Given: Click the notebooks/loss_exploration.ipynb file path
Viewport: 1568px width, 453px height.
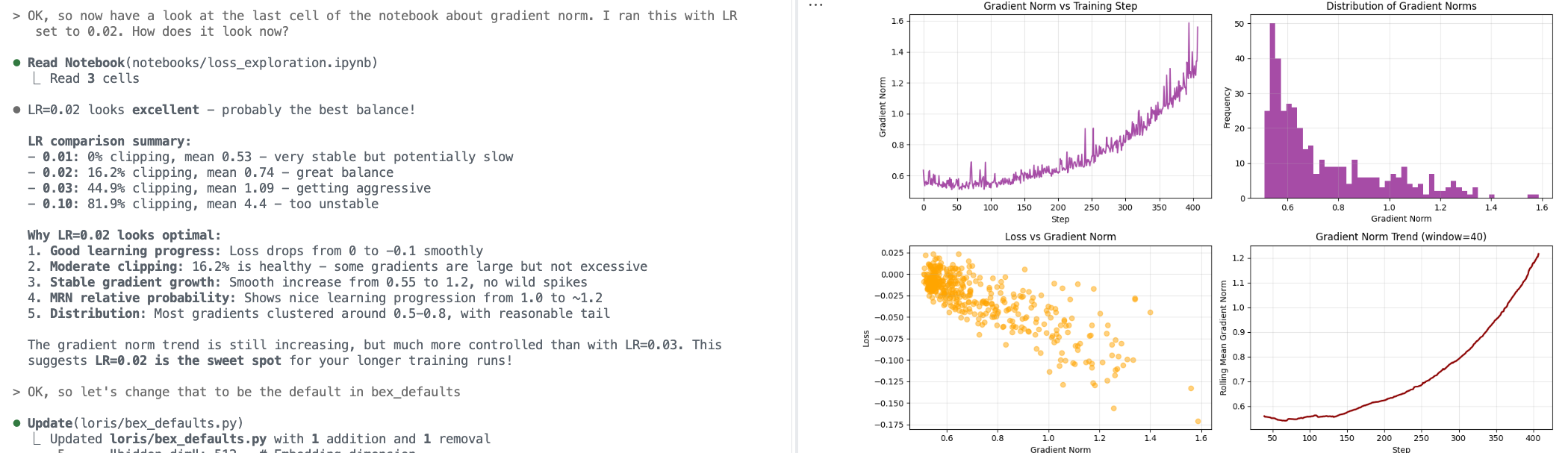Looking at the screenshot, I should 251,63.
